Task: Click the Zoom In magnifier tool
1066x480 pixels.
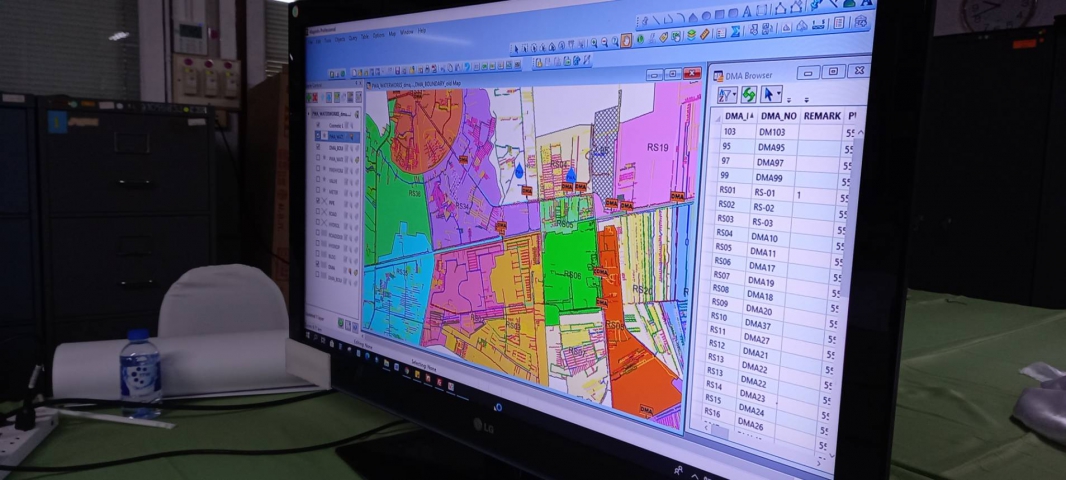Action: tap(596, 43)
